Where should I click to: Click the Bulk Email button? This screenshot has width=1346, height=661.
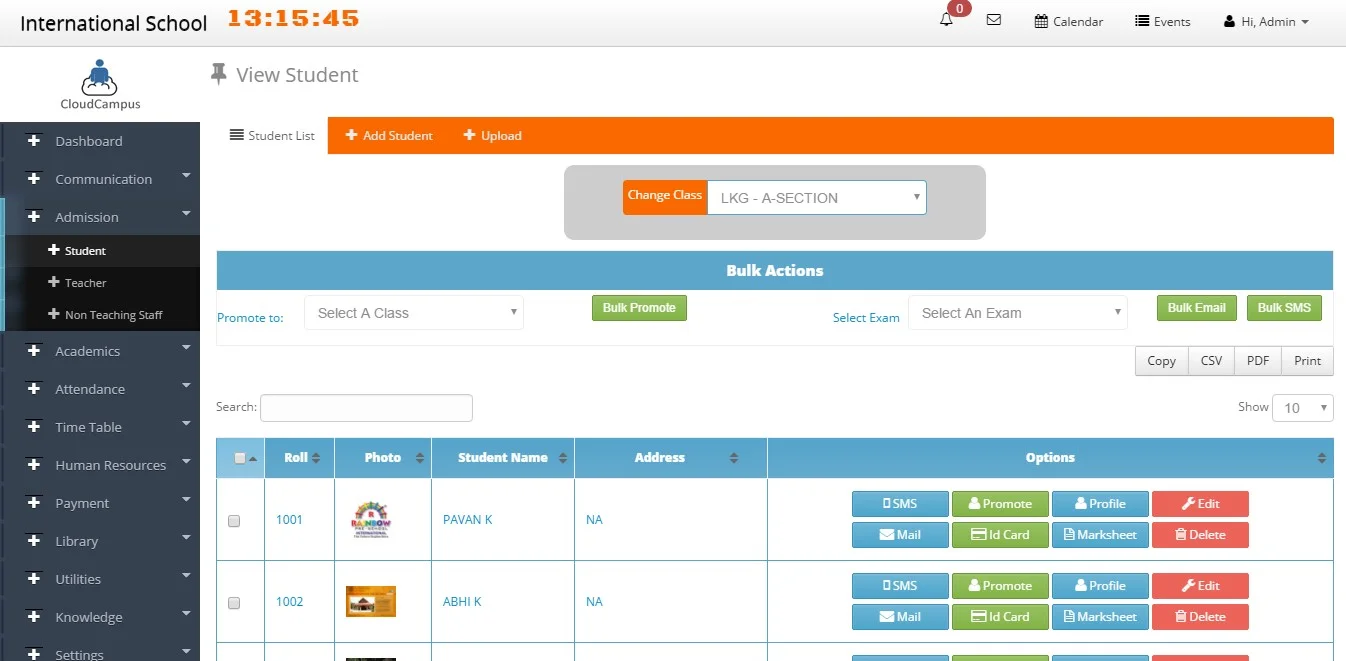pyautogui.click(x=1197, y=308)
